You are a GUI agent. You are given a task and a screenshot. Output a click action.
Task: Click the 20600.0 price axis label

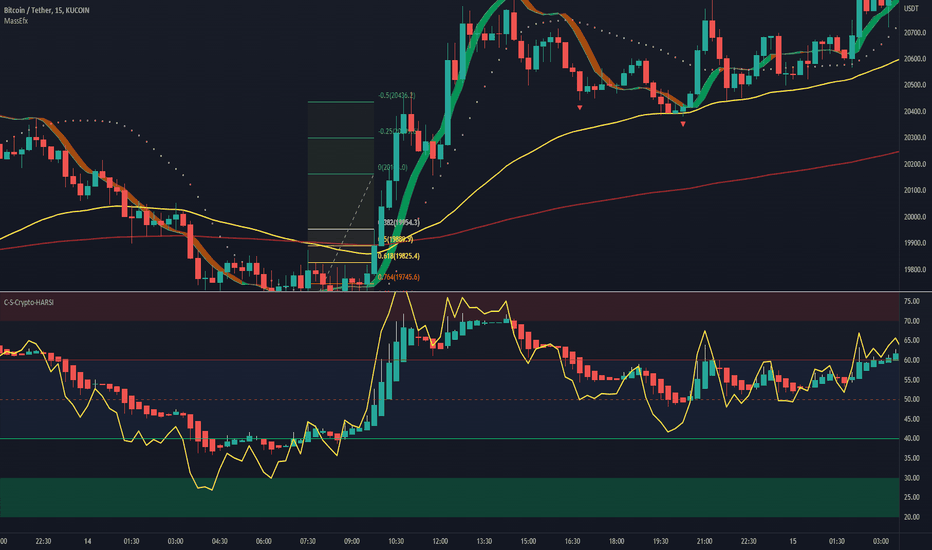(x=915, y=59)
